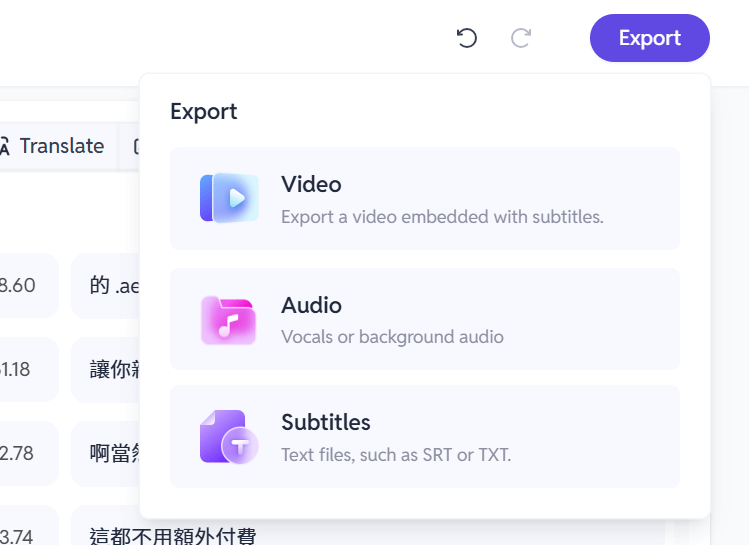749x545 pixels.
Task: Click the cut-off icon right of Translate
Action: click(136, 146)
